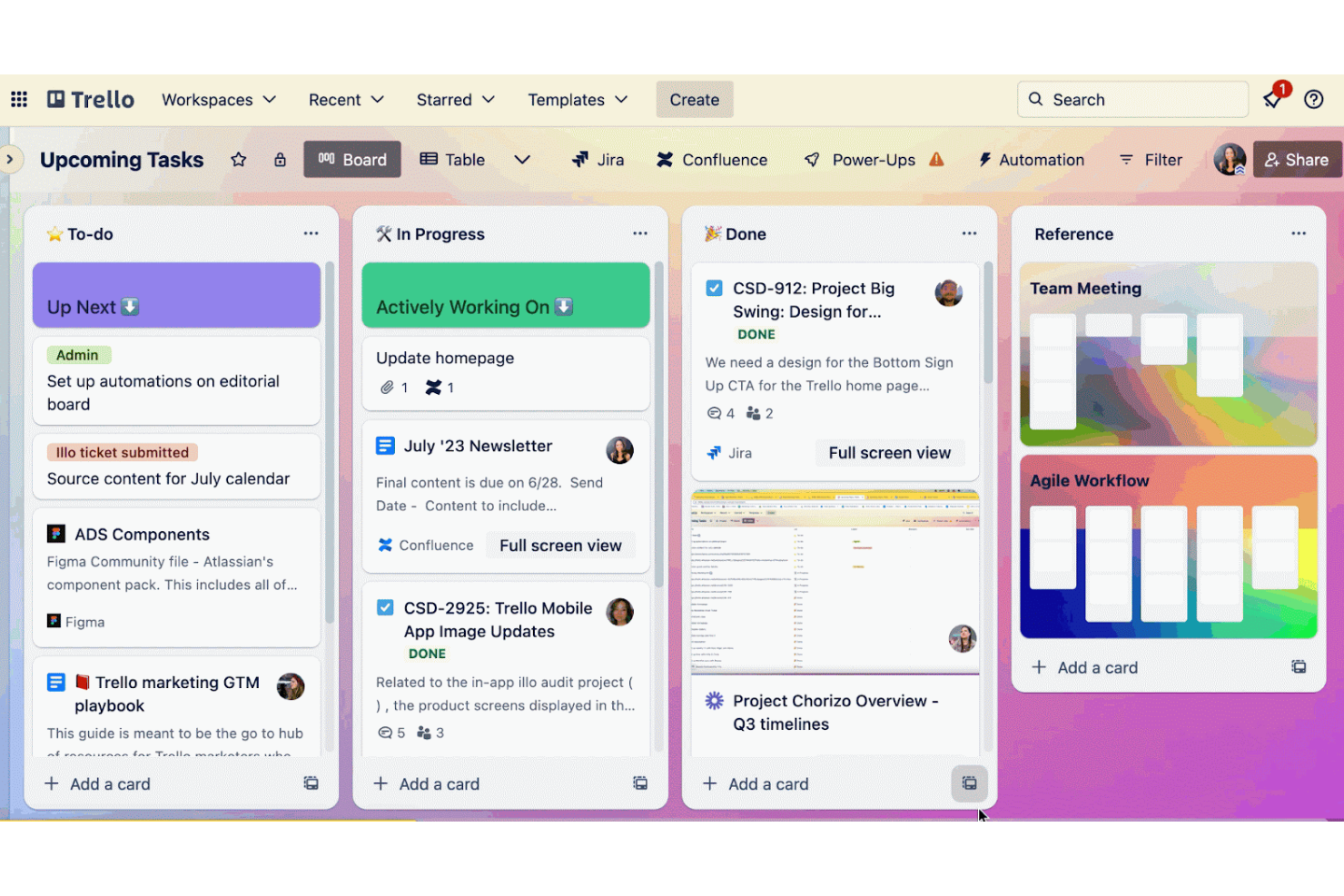Click the board visibility lock icon
The image size is (1344, 896).
pyautogui.click(x=280, y=160)
